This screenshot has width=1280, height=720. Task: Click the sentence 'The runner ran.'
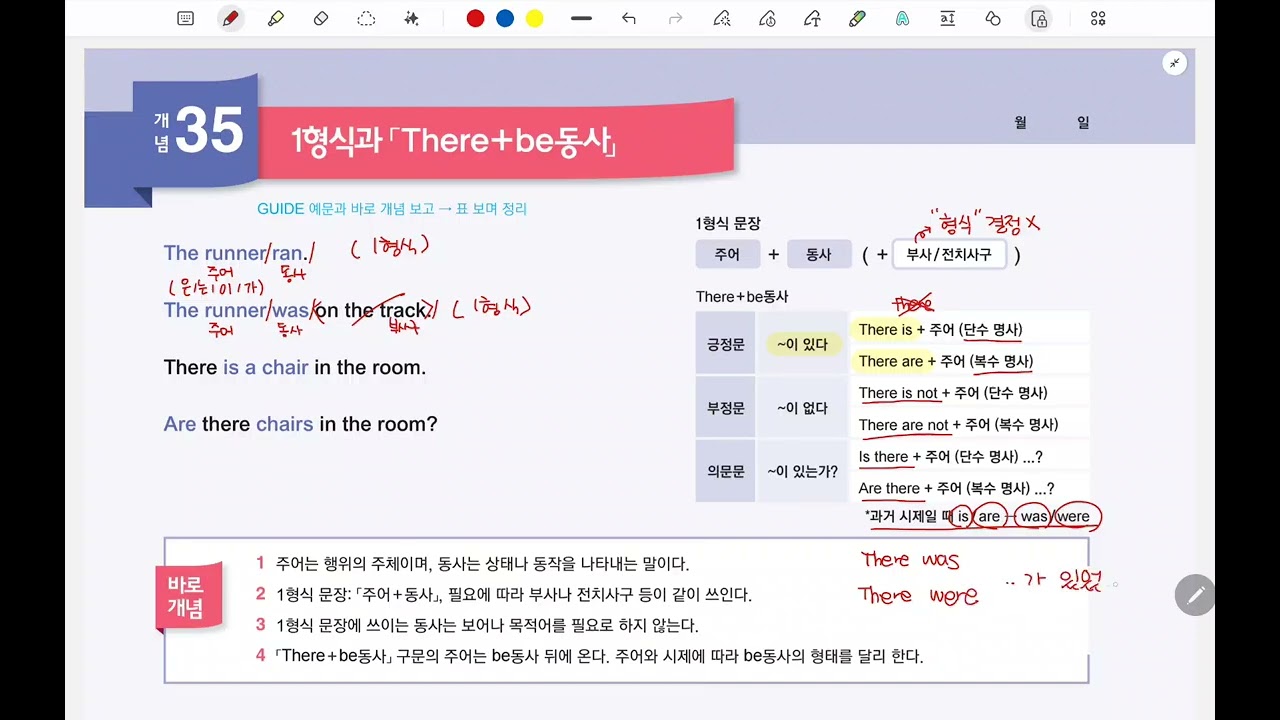pos(238,253)
